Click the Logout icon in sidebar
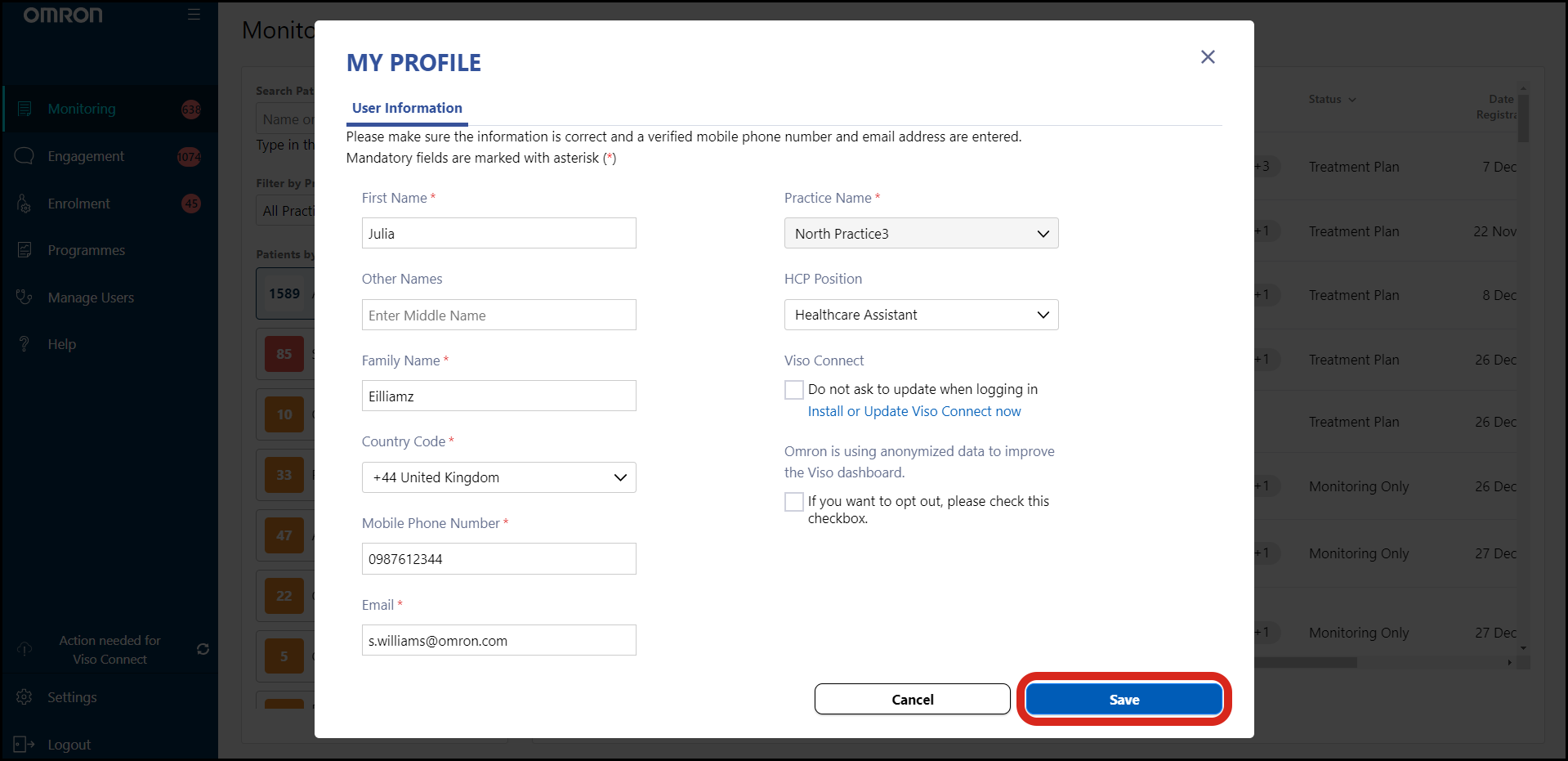The width and height of the screenshot is (1568, 761). (24, 745)
